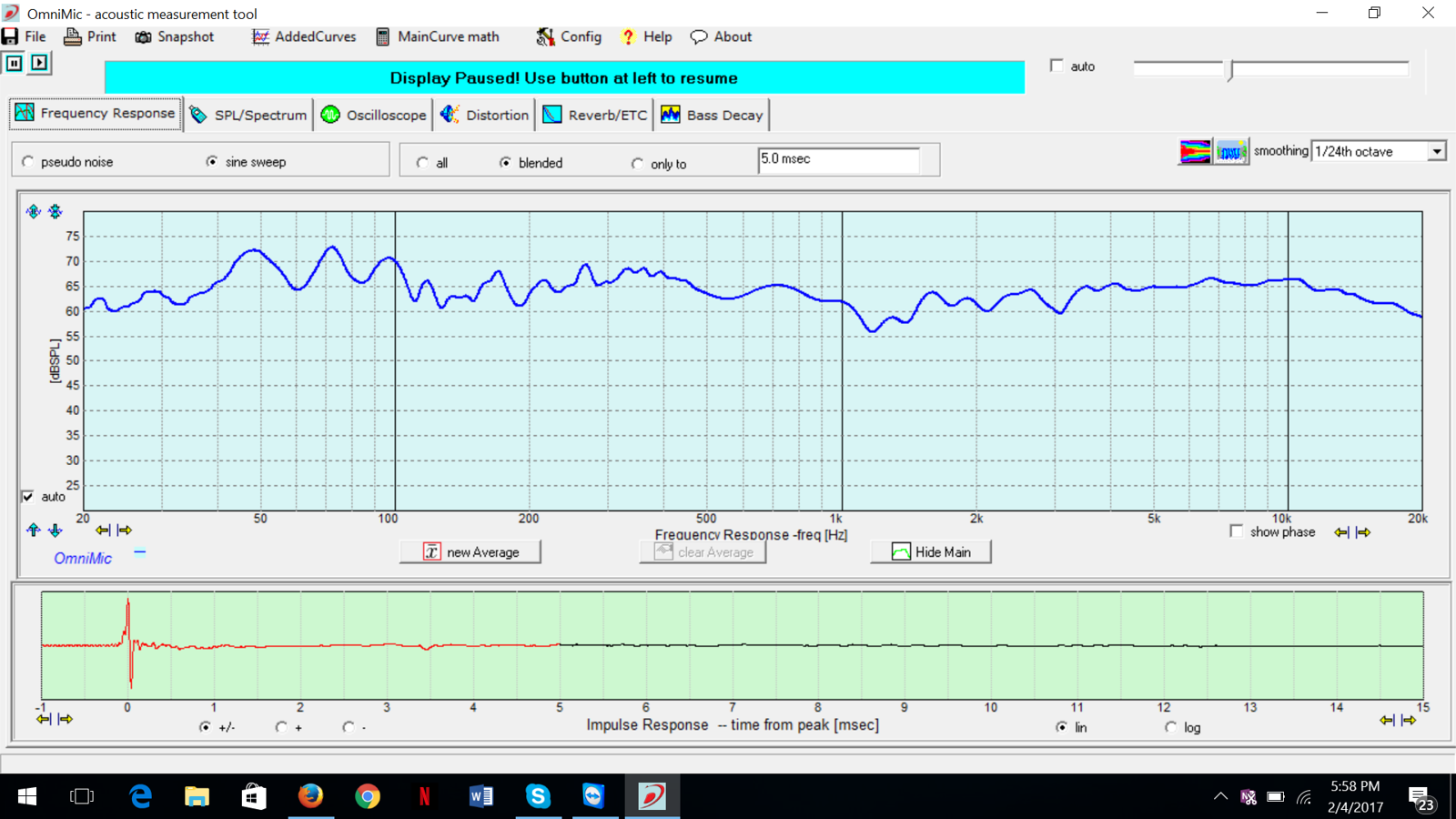Viewport: 1456px width, 819px height.
Task: Open the Action Center notifications
Action: pos(1421,798)
